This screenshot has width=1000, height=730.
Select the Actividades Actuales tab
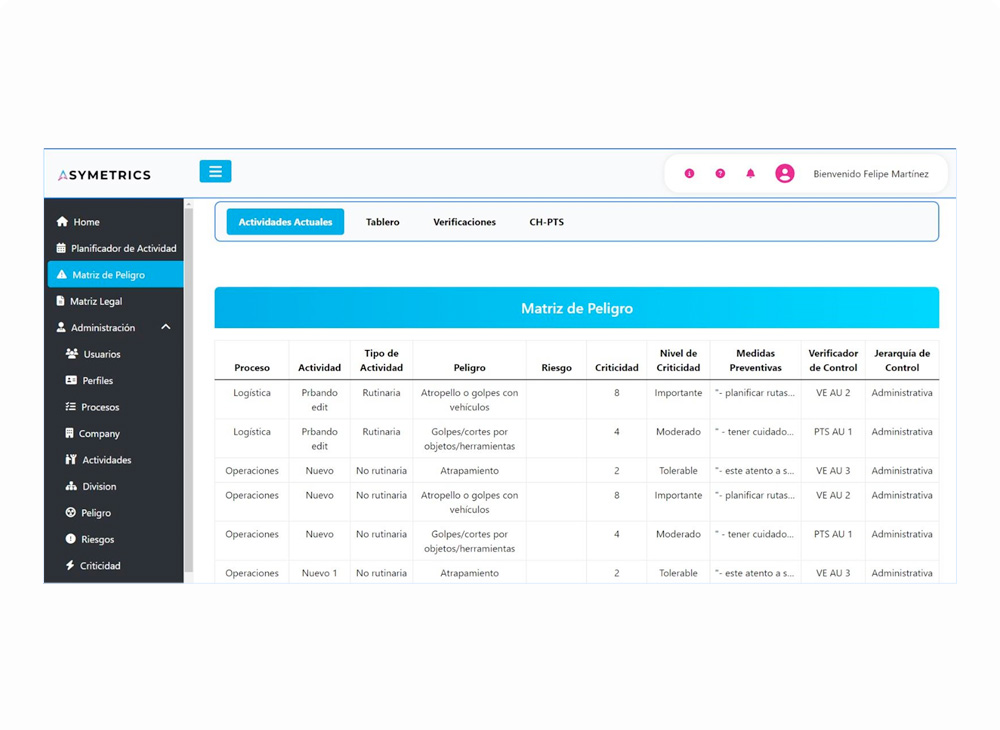tap(285, 222)
